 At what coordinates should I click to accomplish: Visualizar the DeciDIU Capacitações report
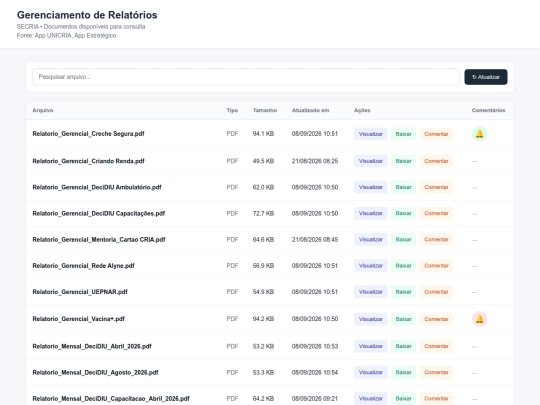point(371,213)
